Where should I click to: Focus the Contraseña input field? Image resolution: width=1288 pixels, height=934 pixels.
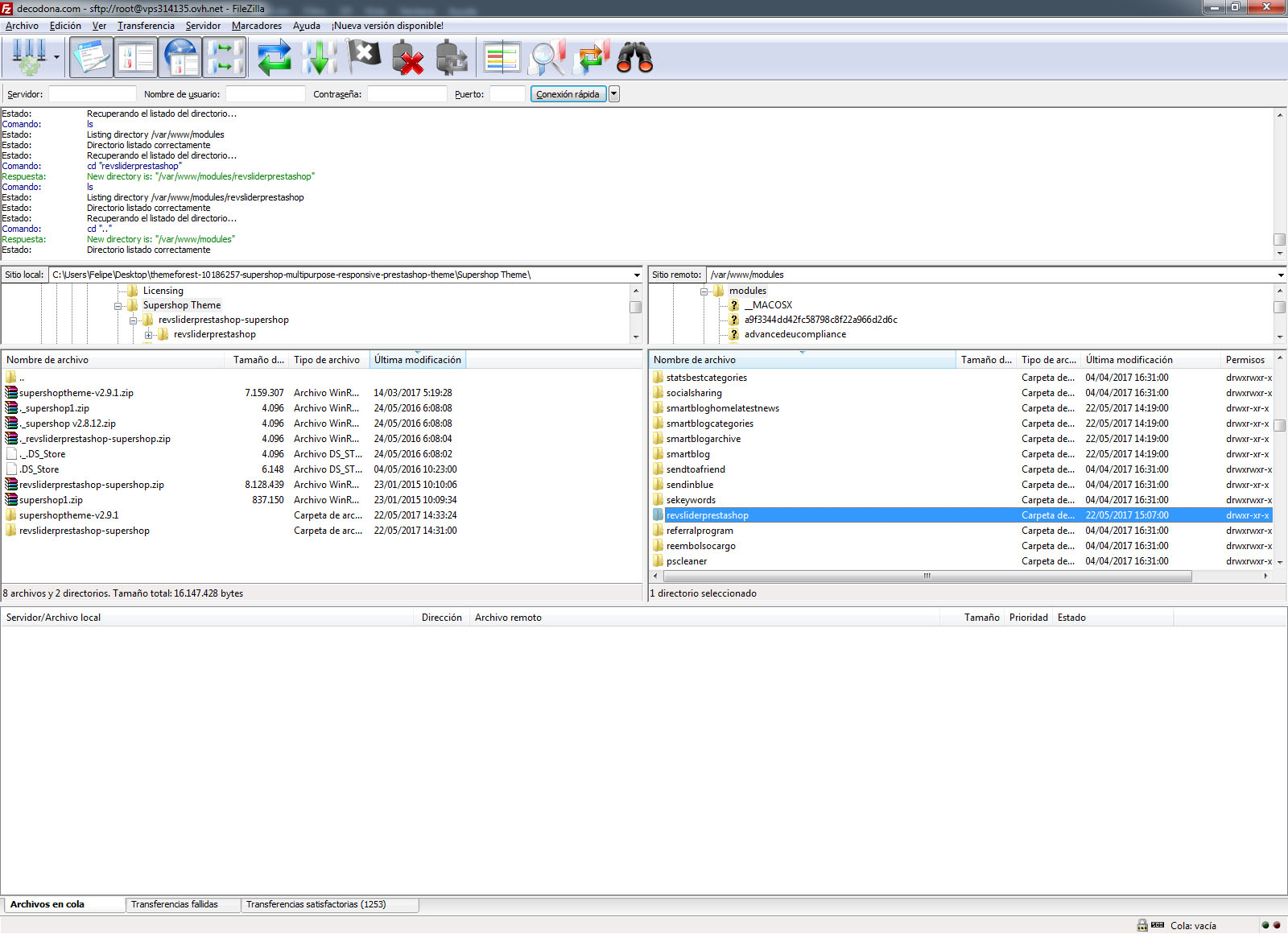point(407,94)
